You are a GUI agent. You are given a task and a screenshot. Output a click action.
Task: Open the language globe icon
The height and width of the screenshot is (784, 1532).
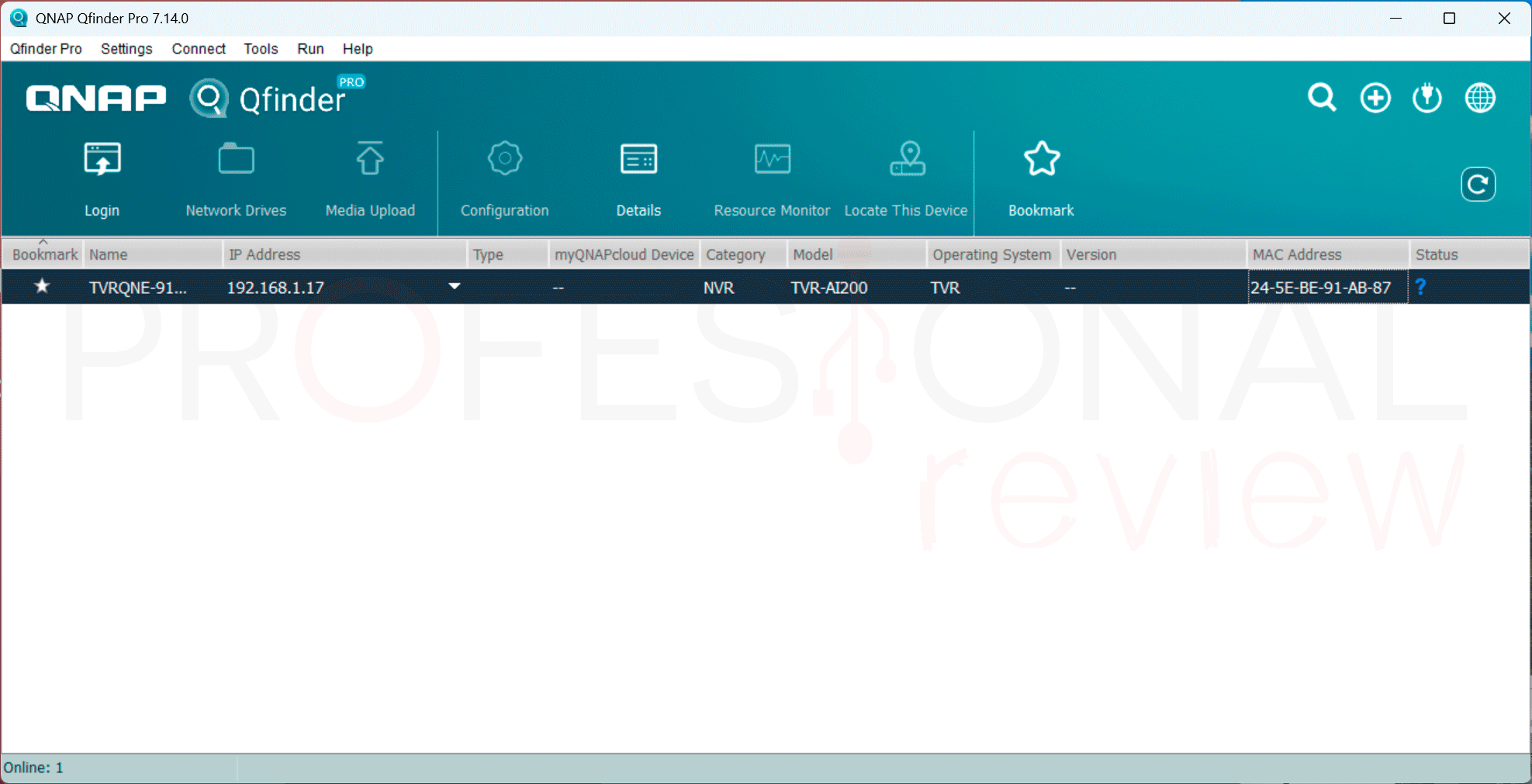coord(1480,98)
